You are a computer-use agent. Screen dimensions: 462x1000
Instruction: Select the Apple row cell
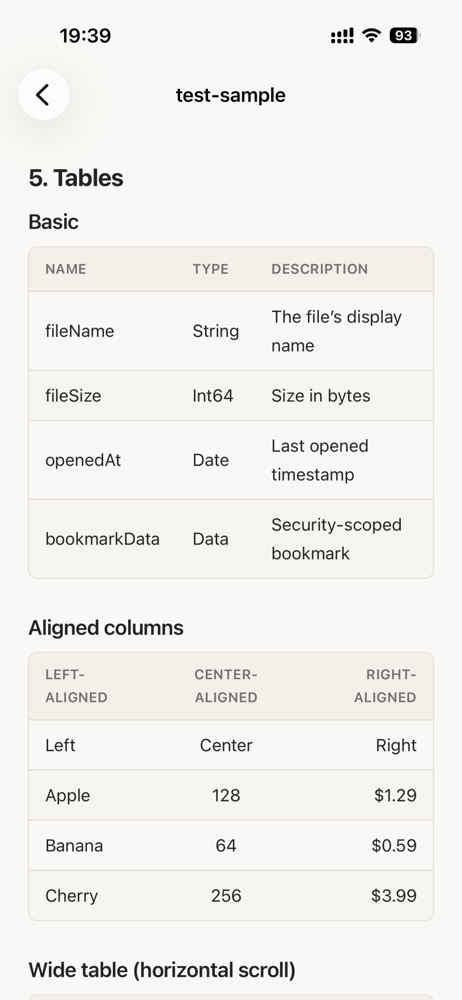click(68, 795)
